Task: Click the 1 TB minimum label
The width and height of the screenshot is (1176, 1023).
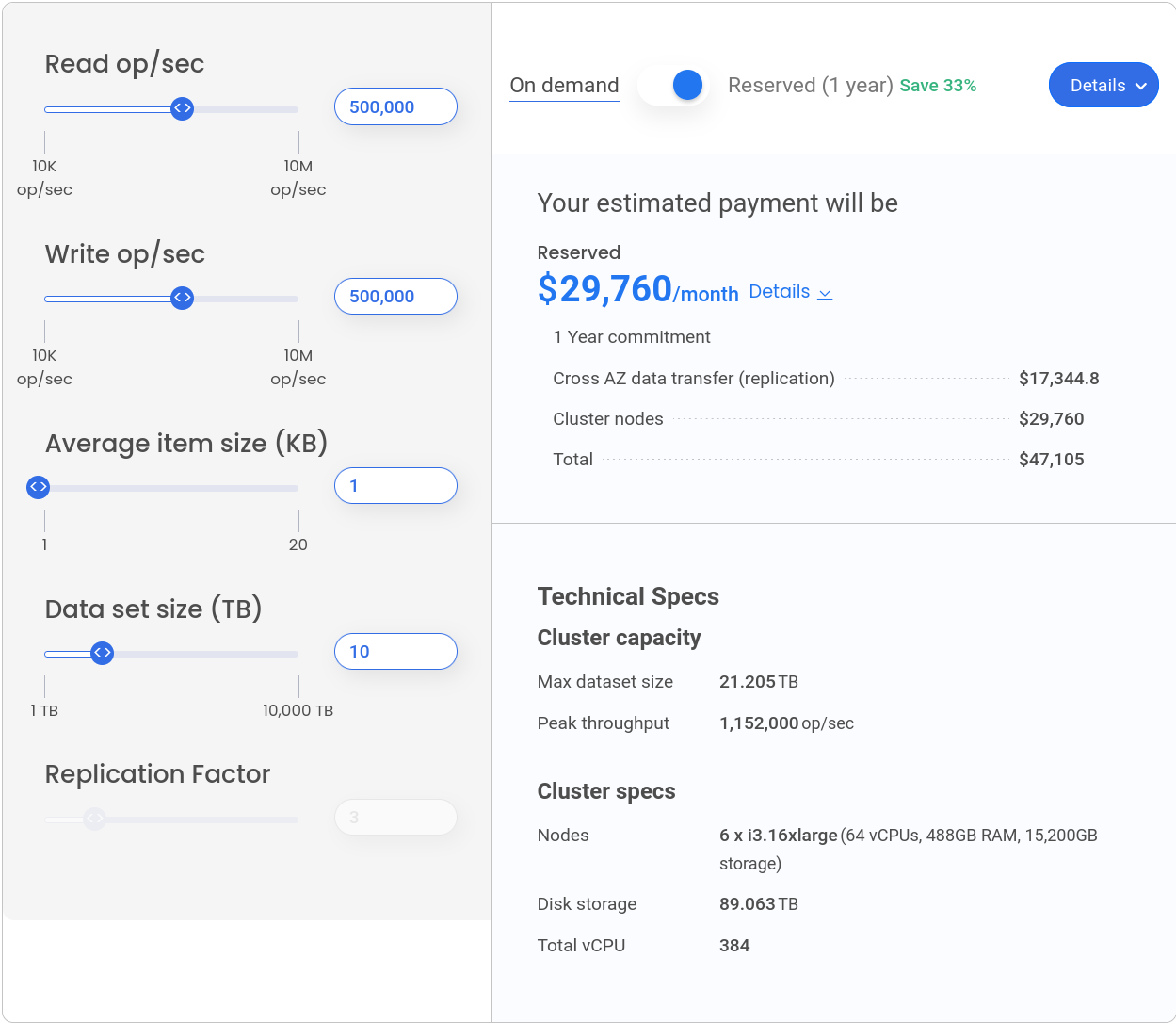Action: (x=44, y=711)
